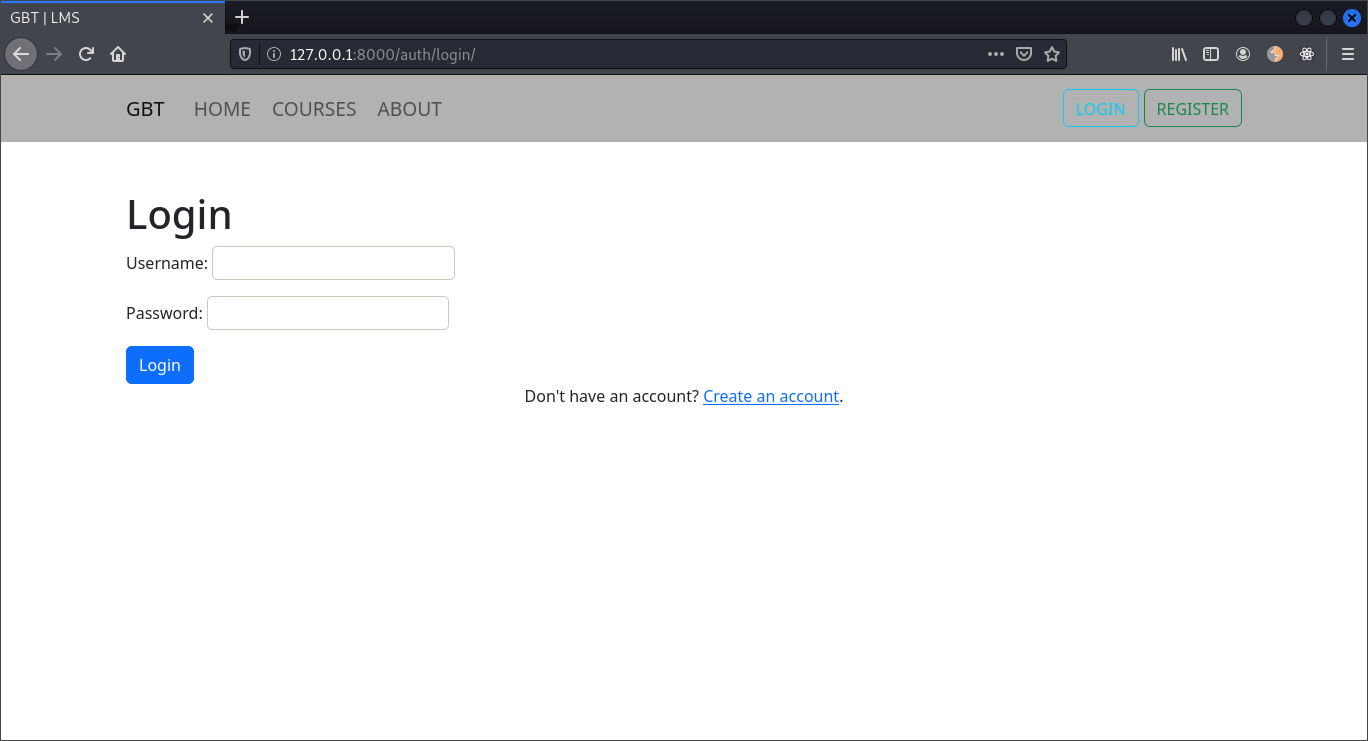
Task: Follow the Create an account link
Action: tap(770, 396)
